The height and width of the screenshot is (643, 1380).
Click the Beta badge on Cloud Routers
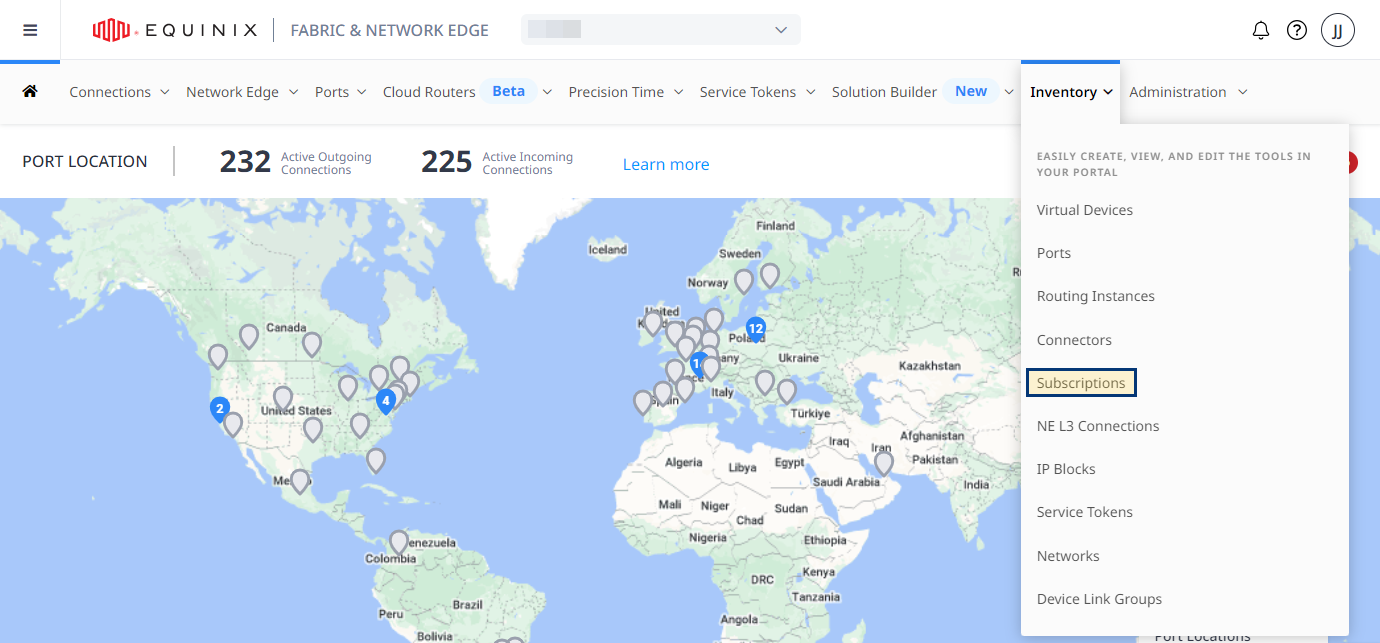coord(509,91)
